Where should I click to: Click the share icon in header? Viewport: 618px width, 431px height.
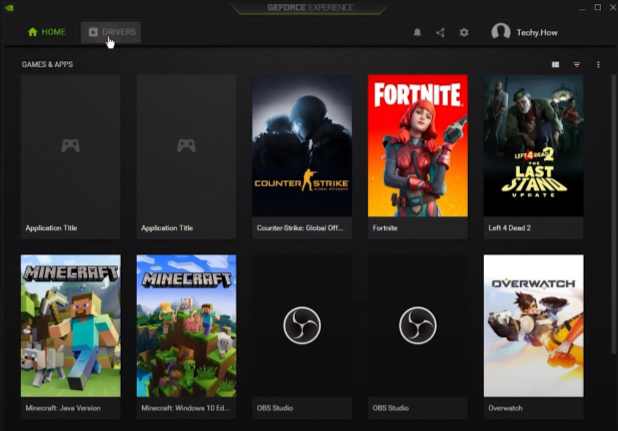click(441, 32)
